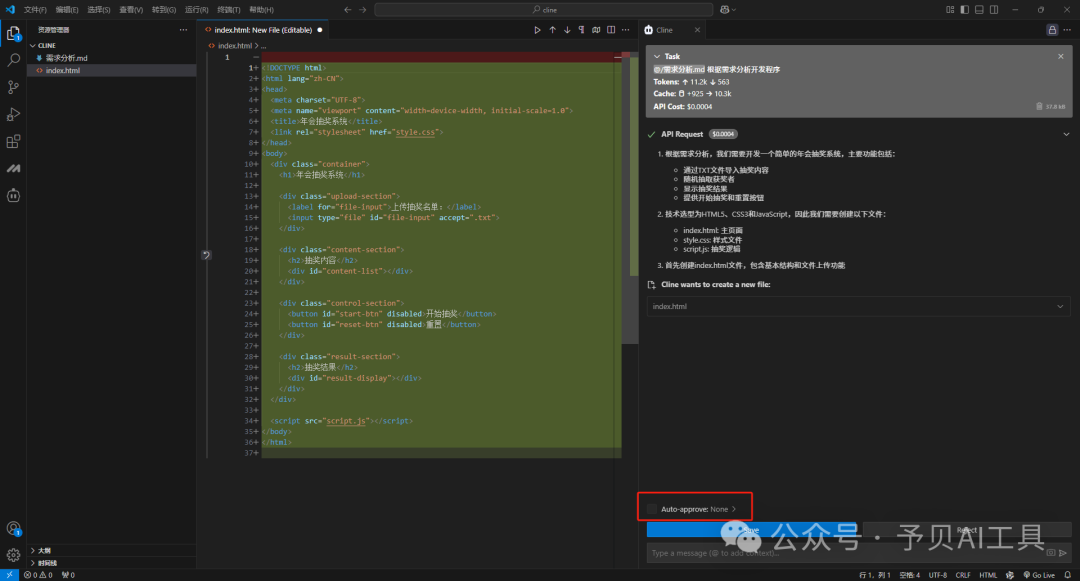Click the CRLF line ending indicator
The height and width of the screenshot is (581, 1080).
pyautogui.click(x=962, y=575)
